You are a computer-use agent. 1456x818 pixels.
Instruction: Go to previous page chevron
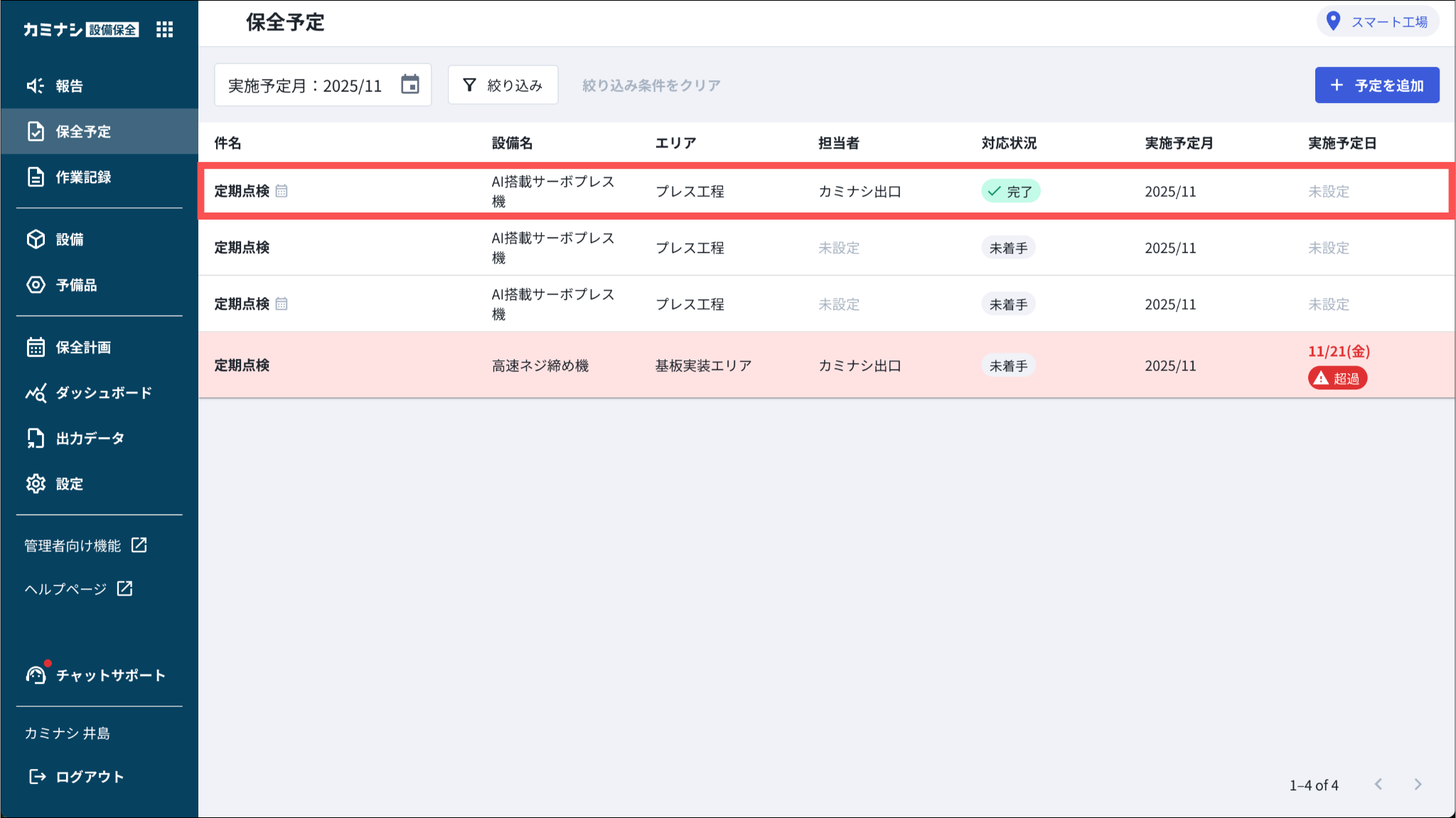coord(1379,784)
